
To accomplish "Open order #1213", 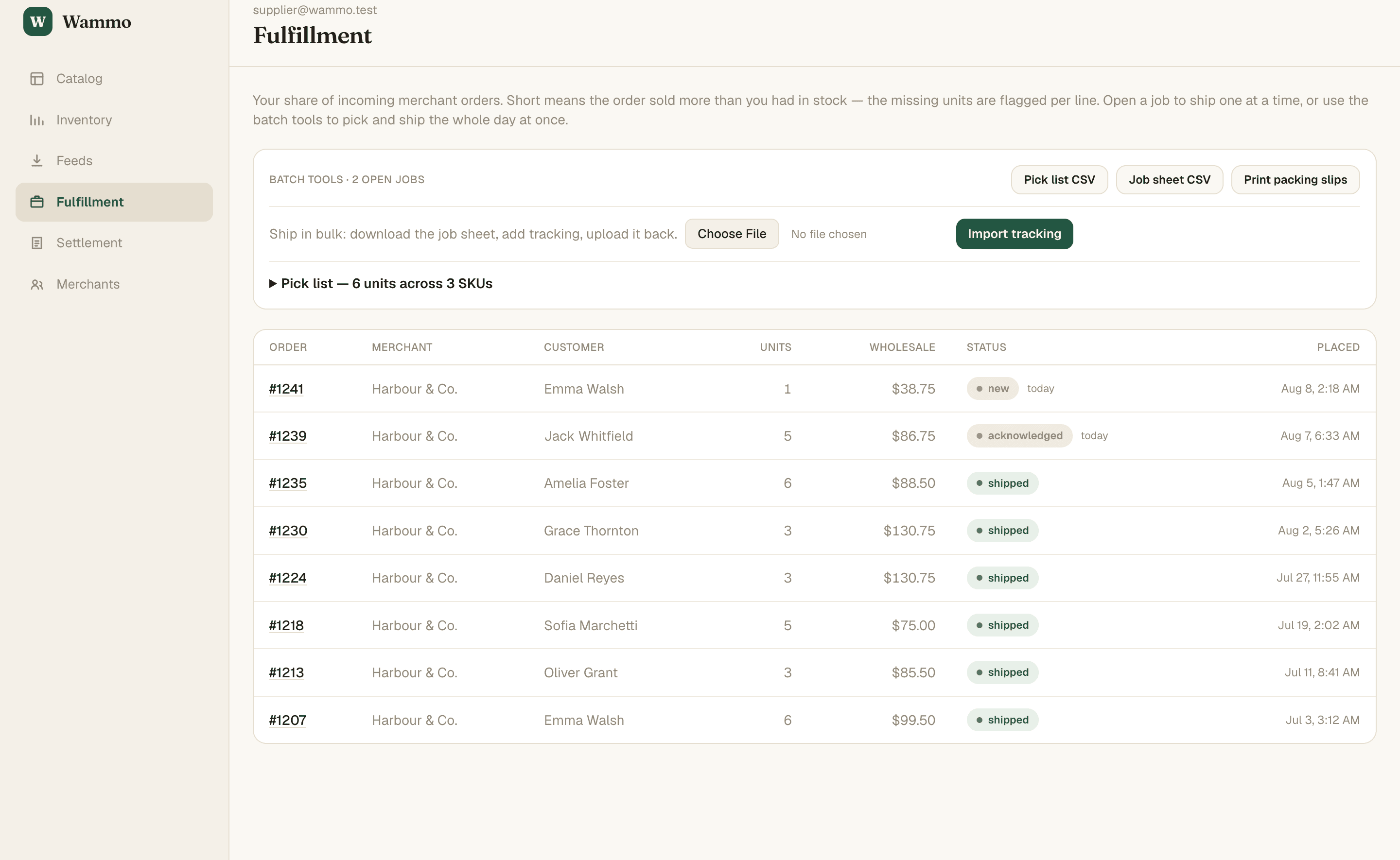I will pyautogui.click(x=287, y=673).
